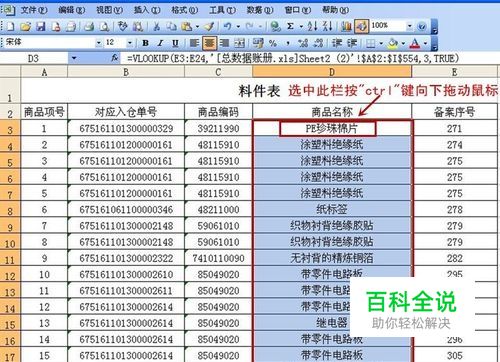Sort descending Z to A

pos(328,26)
